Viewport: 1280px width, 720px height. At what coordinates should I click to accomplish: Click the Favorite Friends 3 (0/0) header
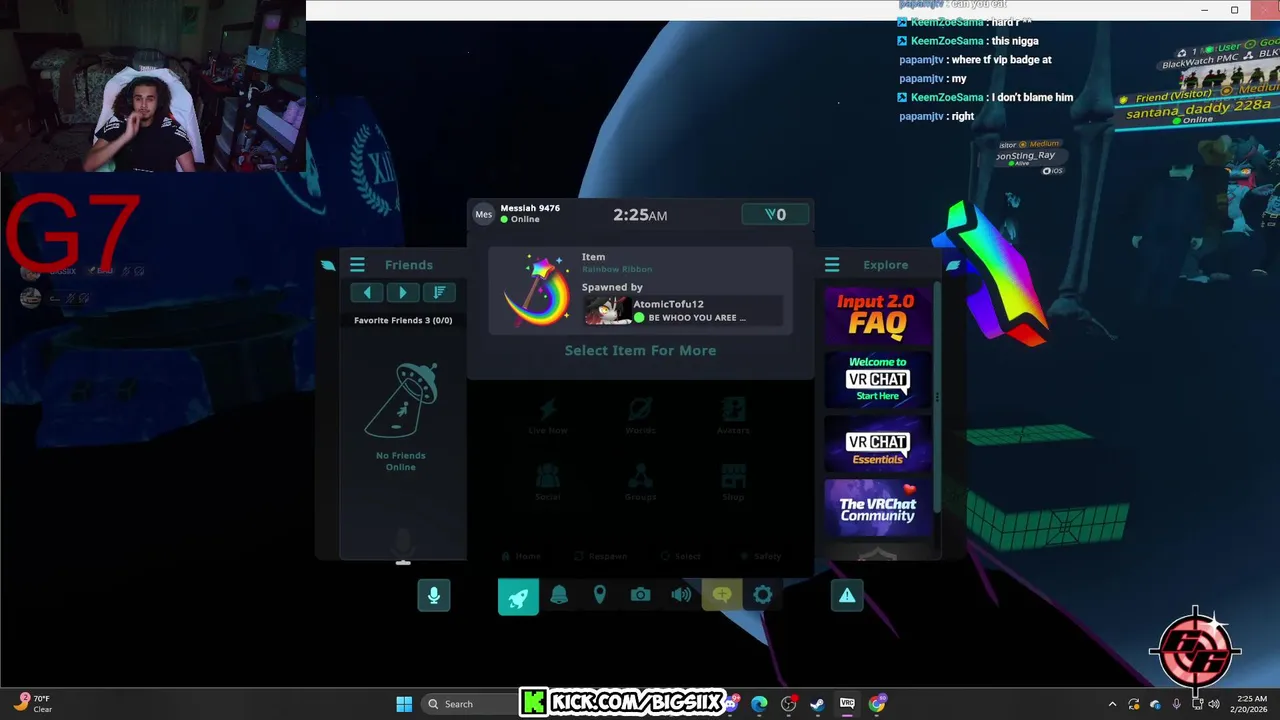click(x=403, y=320)
